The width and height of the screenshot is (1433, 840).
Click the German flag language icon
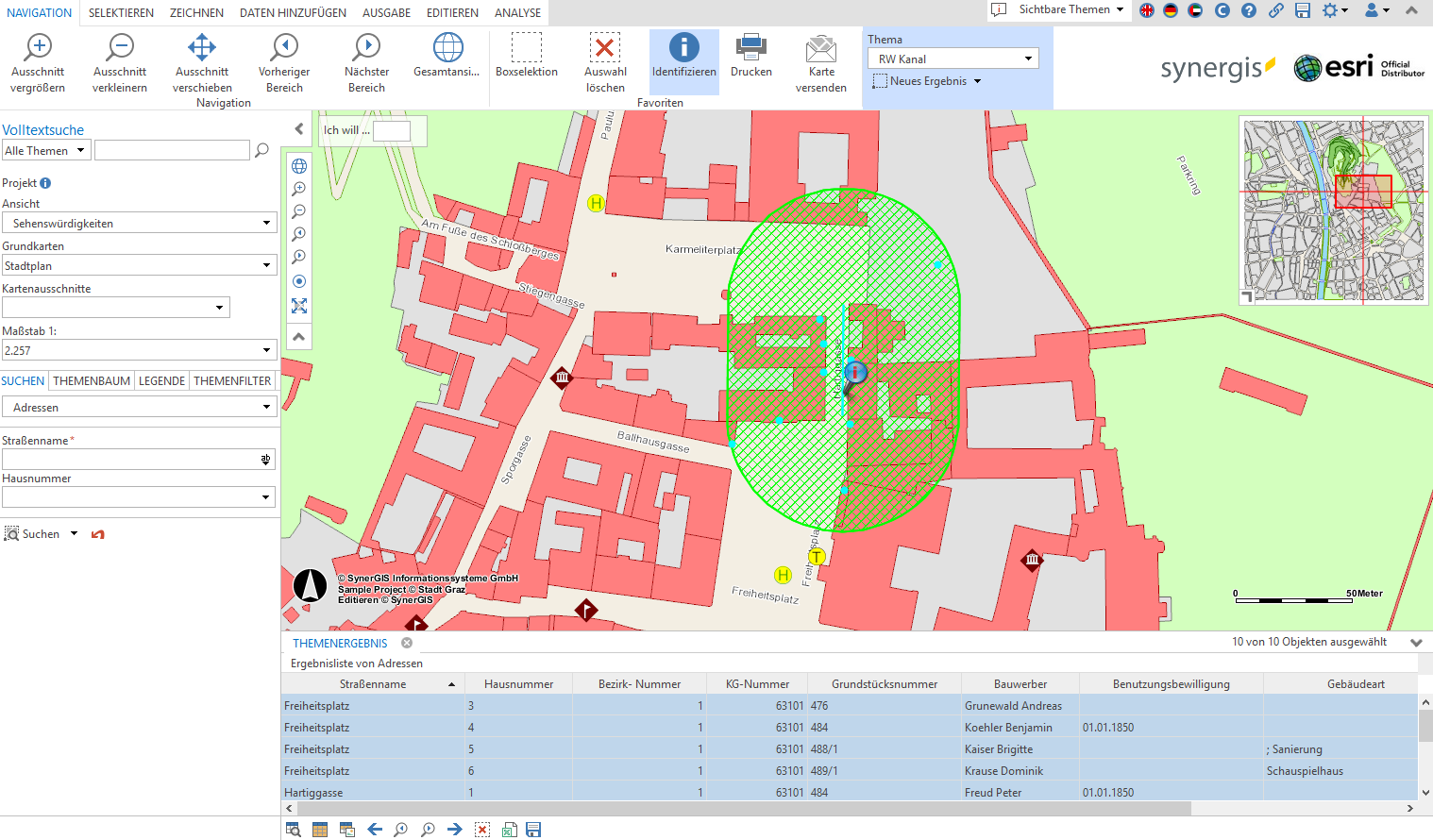[1171, 10]
